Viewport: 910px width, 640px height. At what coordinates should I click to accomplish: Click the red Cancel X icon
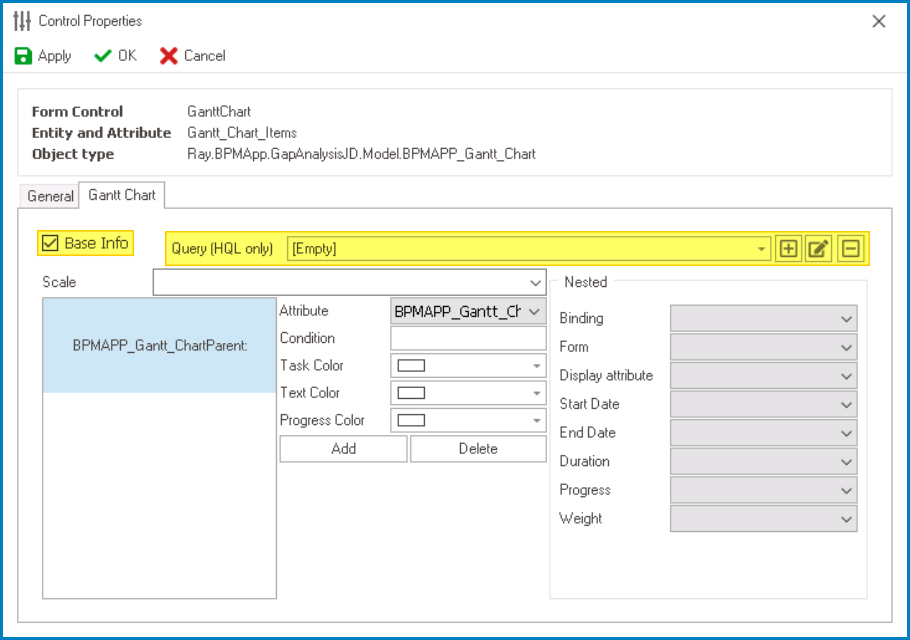tap(168, 56)
